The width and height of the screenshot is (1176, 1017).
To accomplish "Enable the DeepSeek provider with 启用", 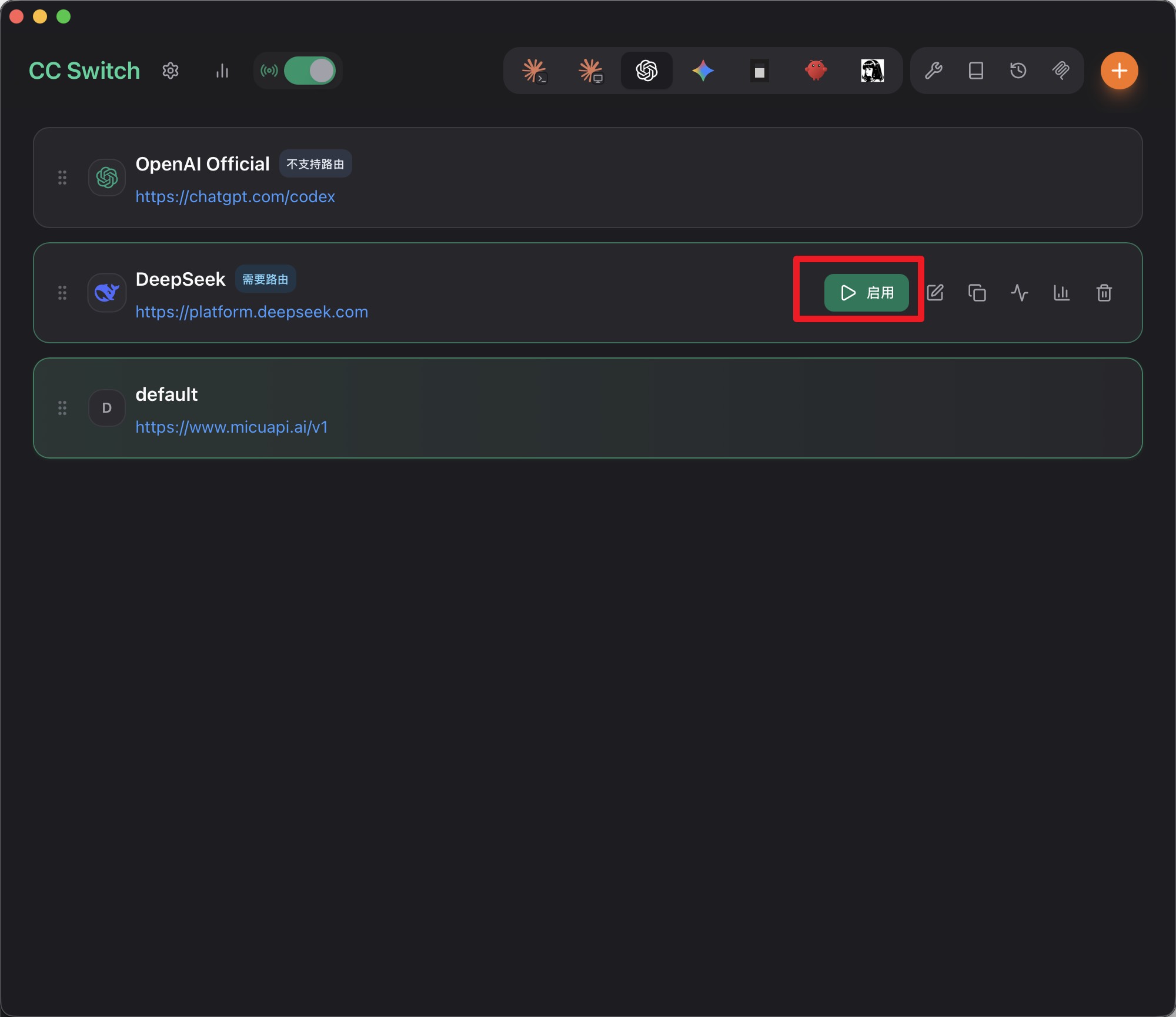I will (x=867, y=293).
